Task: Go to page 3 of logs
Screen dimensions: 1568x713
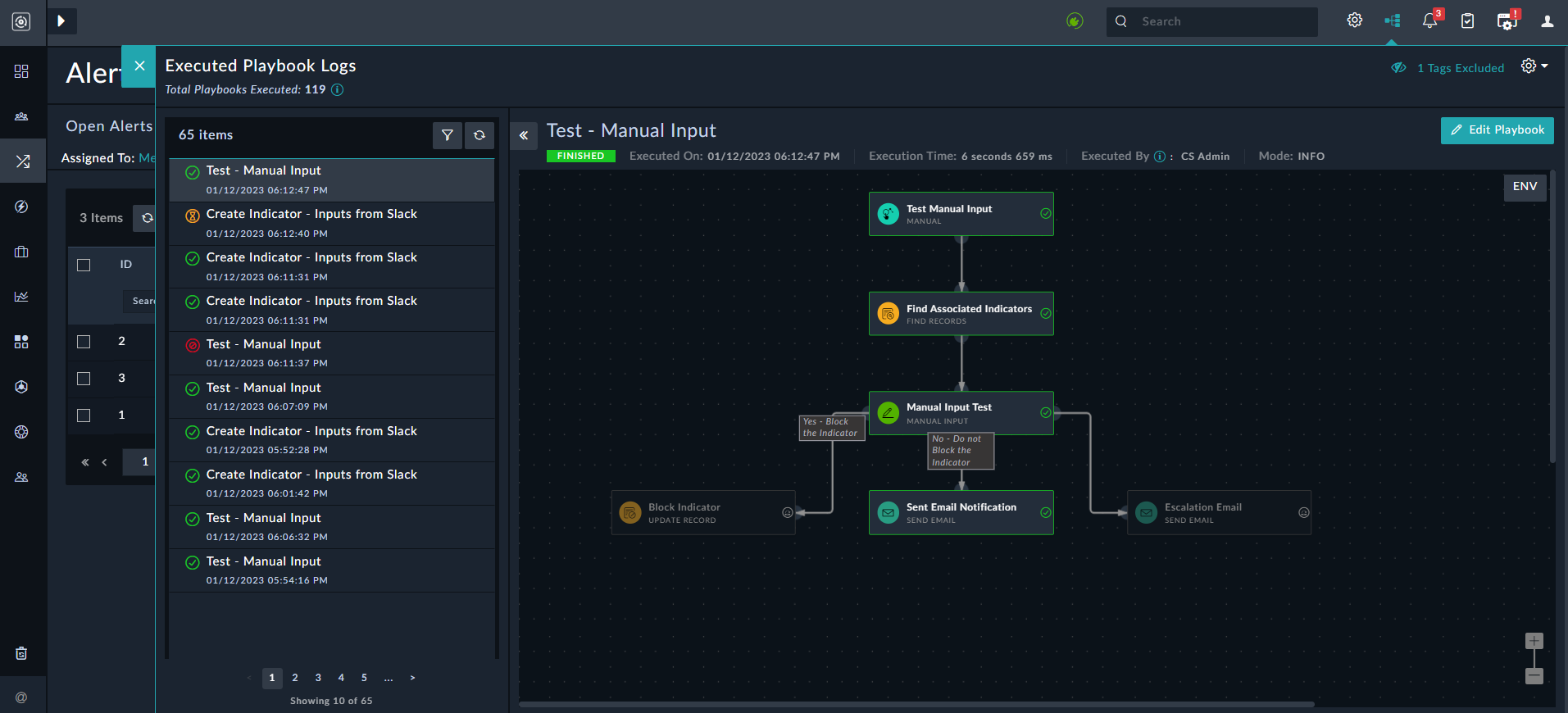Action: pyautogui.click(x=318, y=678)
